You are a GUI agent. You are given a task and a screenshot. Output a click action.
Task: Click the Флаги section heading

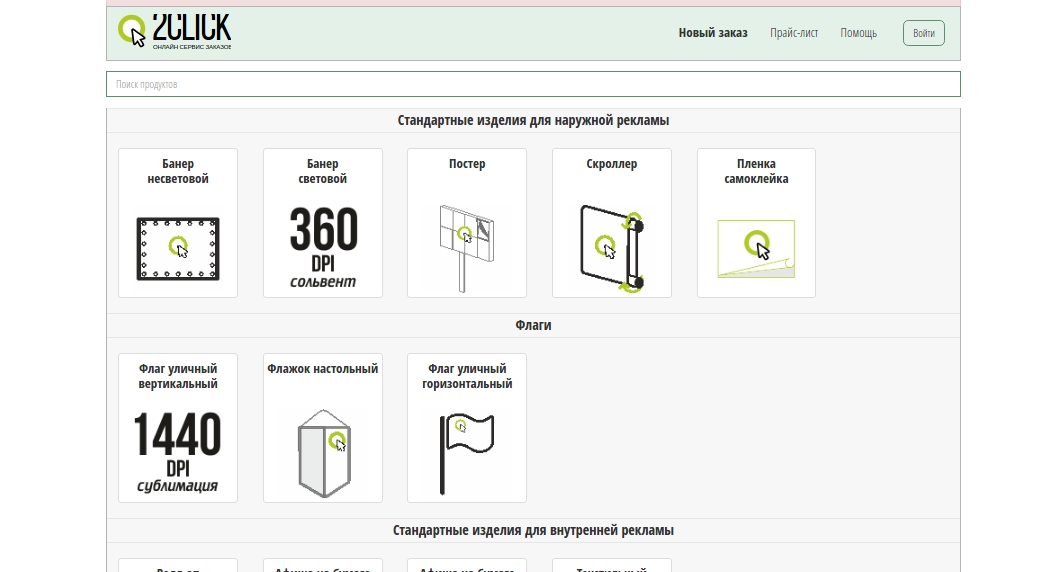(533, 325)
